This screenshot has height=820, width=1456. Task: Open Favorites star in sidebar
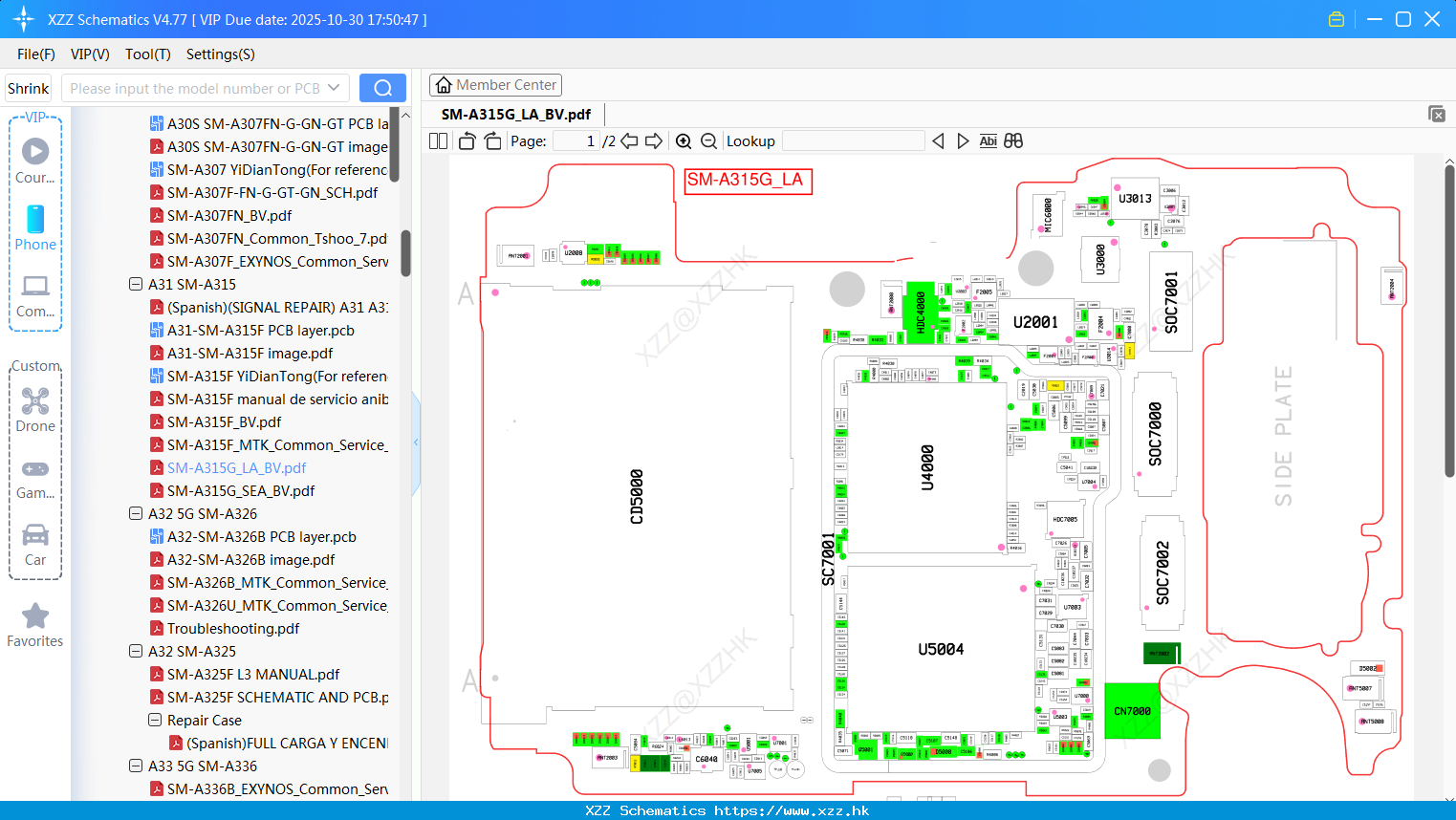tap(35, 625)
